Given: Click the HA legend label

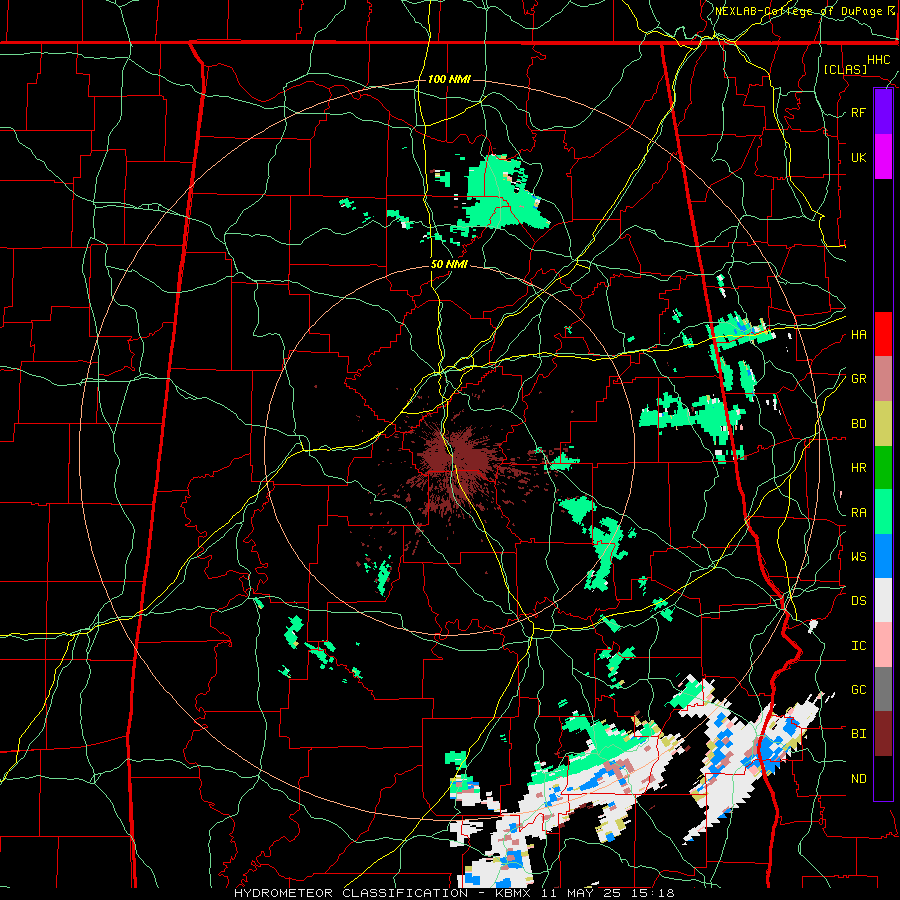Looking at the screenshot, I should coord(859,335).
